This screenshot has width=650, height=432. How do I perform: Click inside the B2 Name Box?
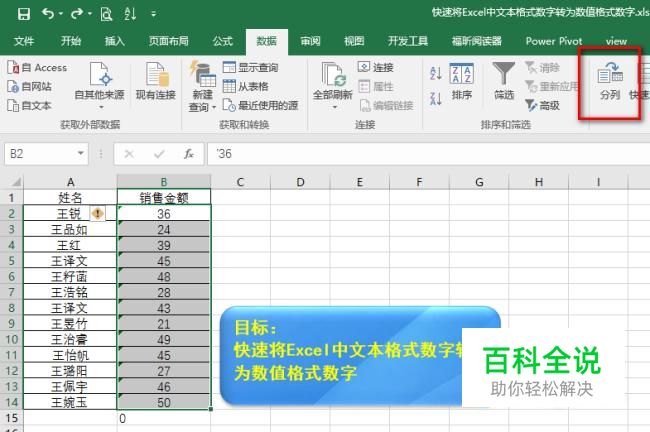[39, 154]
